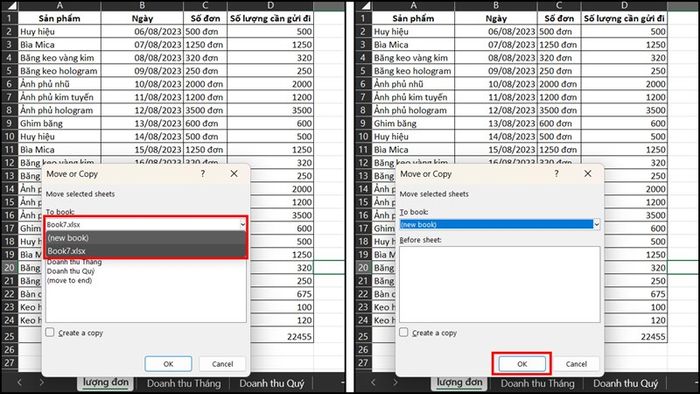Close the right Move or Copy dialog with X
Image resolution: width=700 pixels, height=394 pixels.
(588, 174)
